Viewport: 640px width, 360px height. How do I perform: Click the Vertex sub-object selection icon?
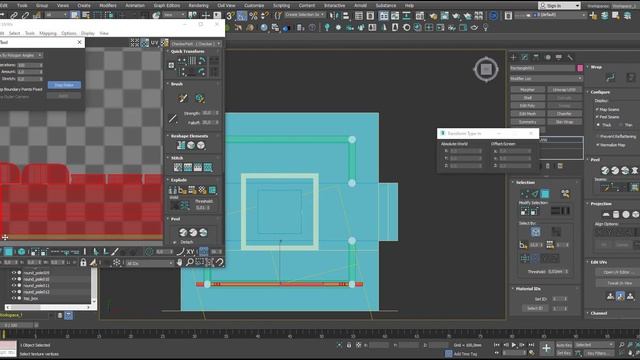click(525, 193)
